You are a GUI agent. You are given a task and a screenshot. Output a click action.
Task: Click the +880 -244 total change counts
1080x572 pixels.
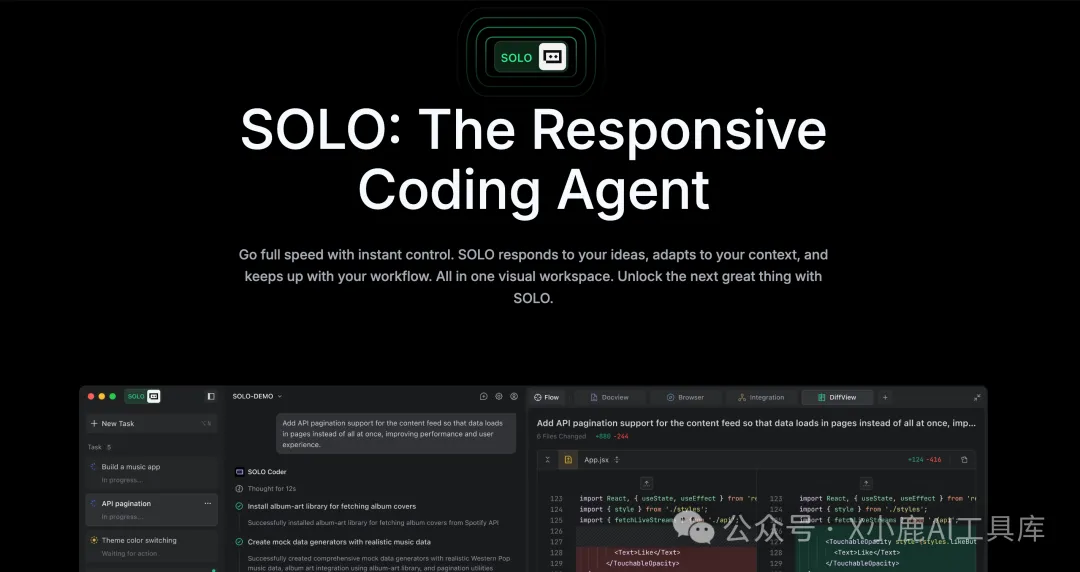pos(612,436)
